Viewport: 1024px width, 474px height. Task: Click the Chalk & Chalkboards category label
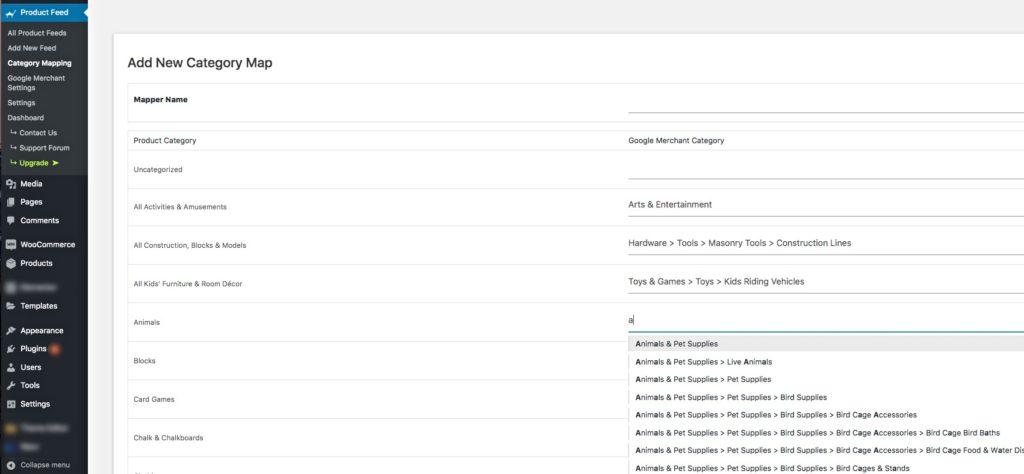click(x=168, y=438)
